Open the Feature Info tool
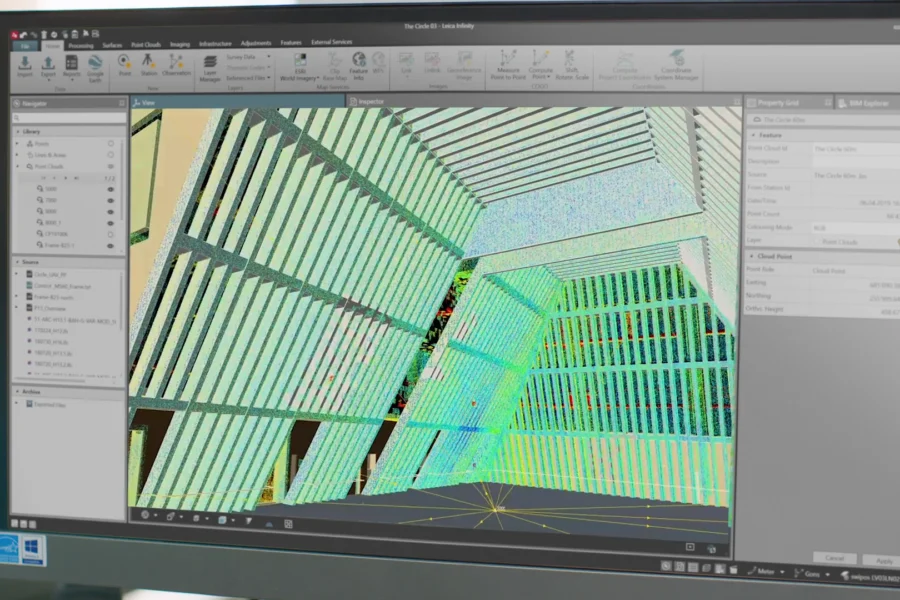900x600 pixels. coord(359,66)
